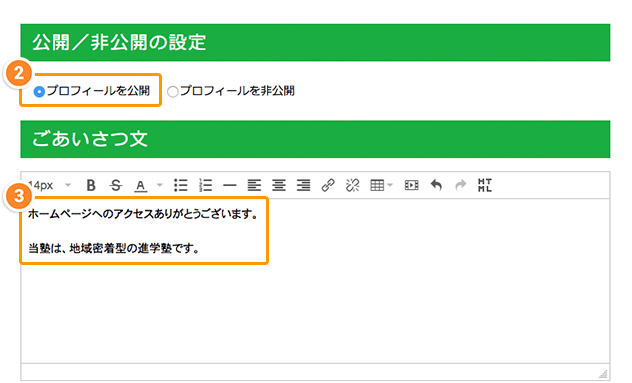632x383 pixels.
Task: Insert a numbered list
Action: (x=205, y=185)
